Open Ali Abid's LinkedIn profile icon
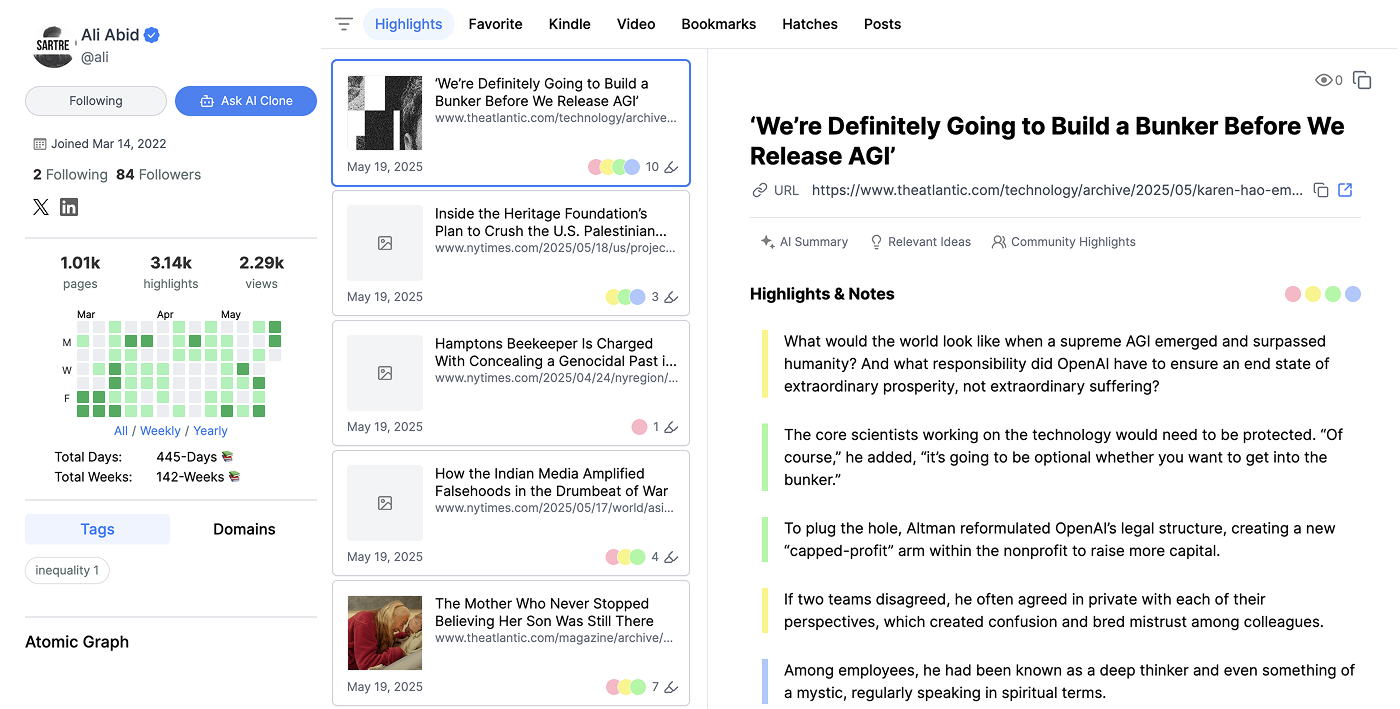The image size is (1400, 709). pyautogui.click(x=69, y=207)
